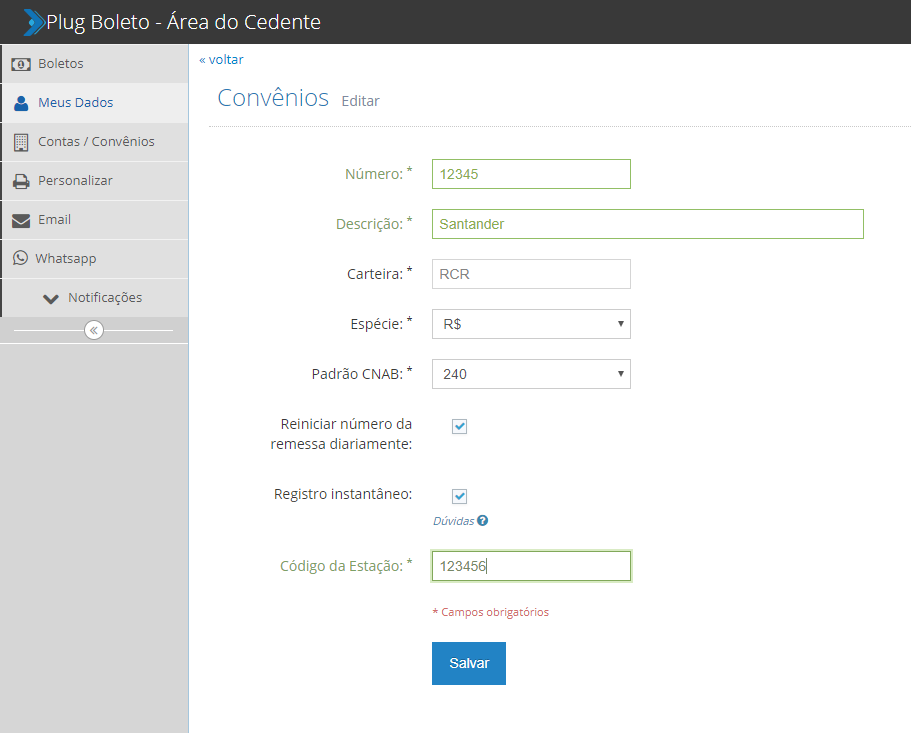Click the Meus Dados user icon
The image size is (911, 733).
coord(21,103)
